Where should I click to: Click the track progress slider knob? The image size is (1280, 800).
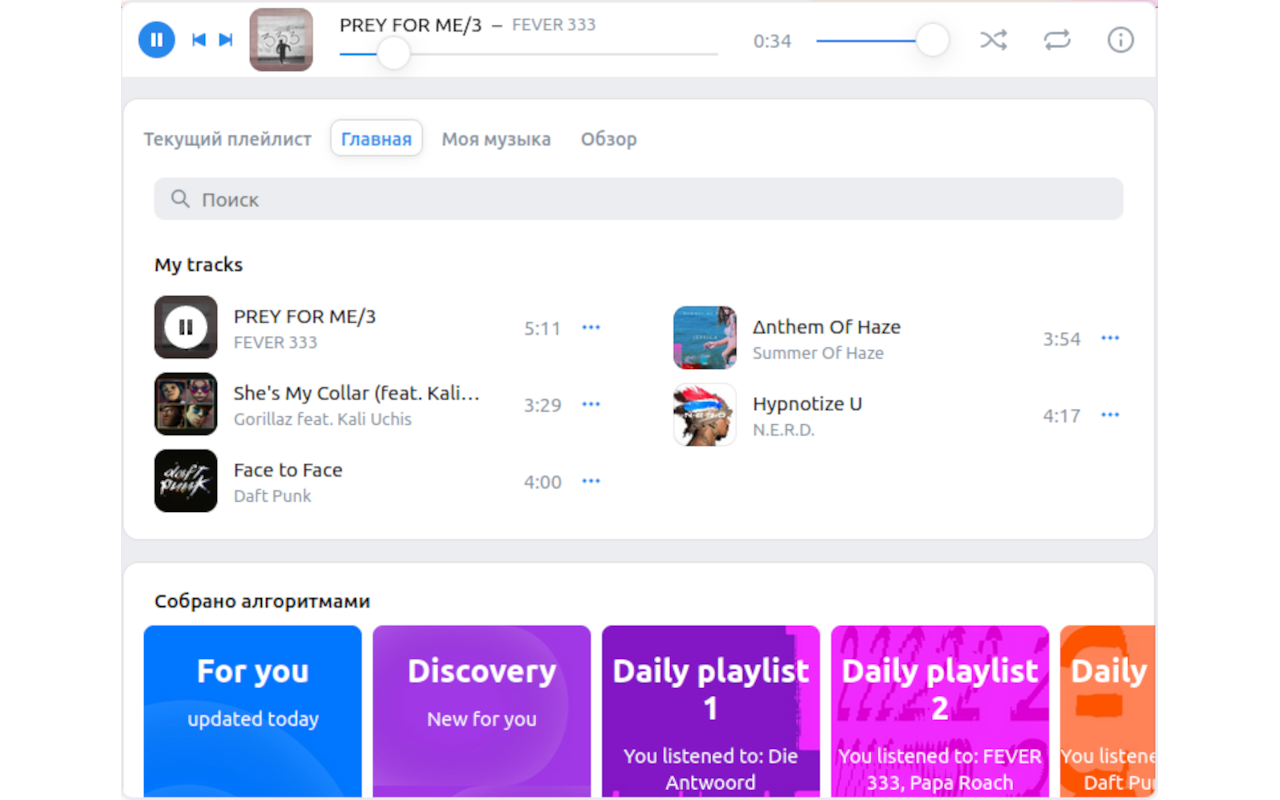(394, 54)
